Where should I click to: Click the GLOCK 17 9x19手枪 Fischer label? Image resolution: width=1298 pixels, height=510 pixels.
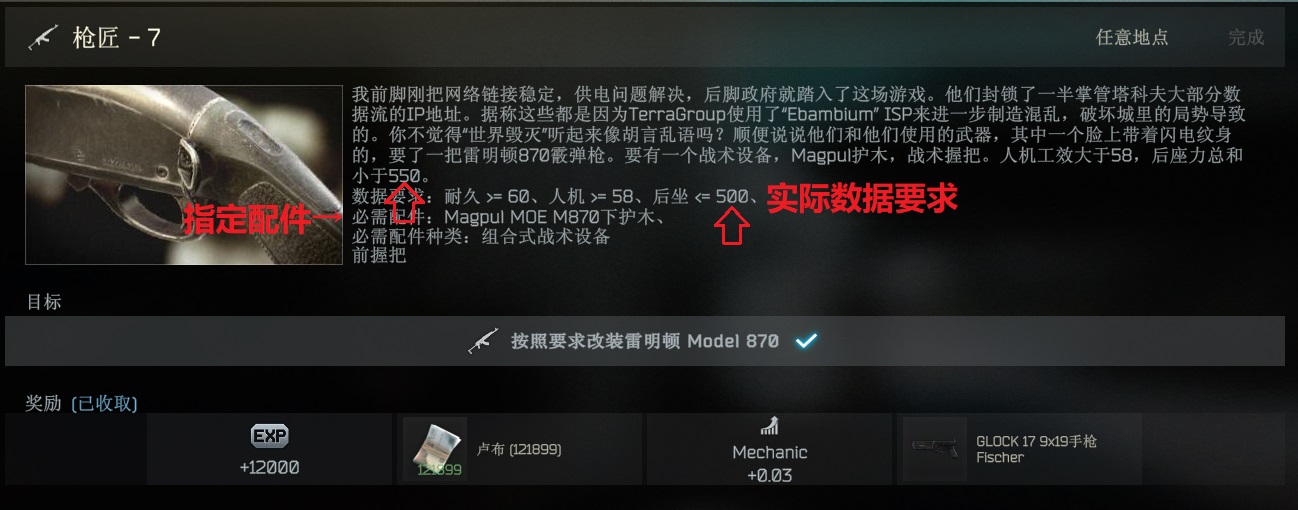tap(1037, 449)
